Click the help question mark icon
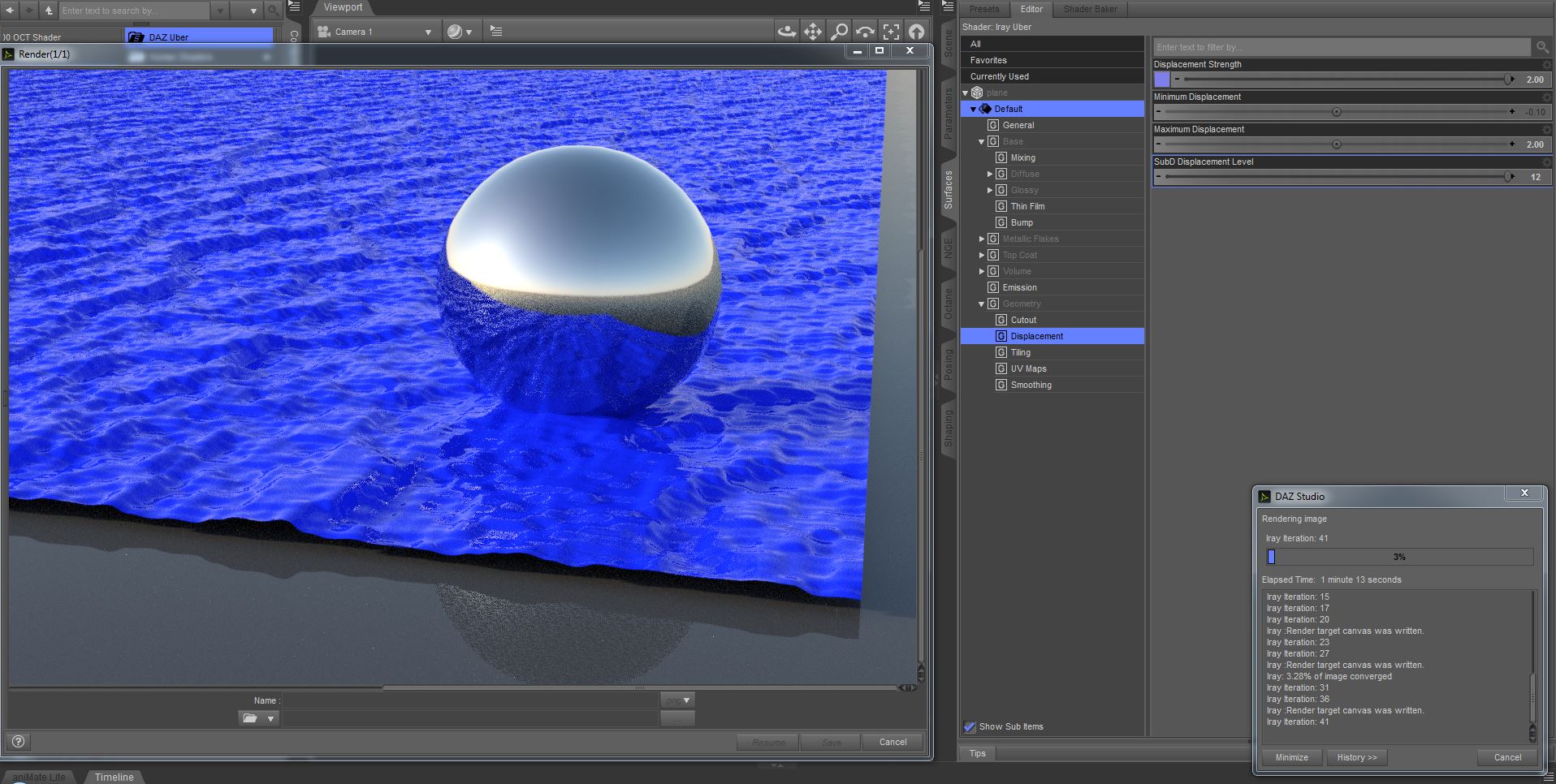Viewport: 1556px width, 784px height. [19, 741]
